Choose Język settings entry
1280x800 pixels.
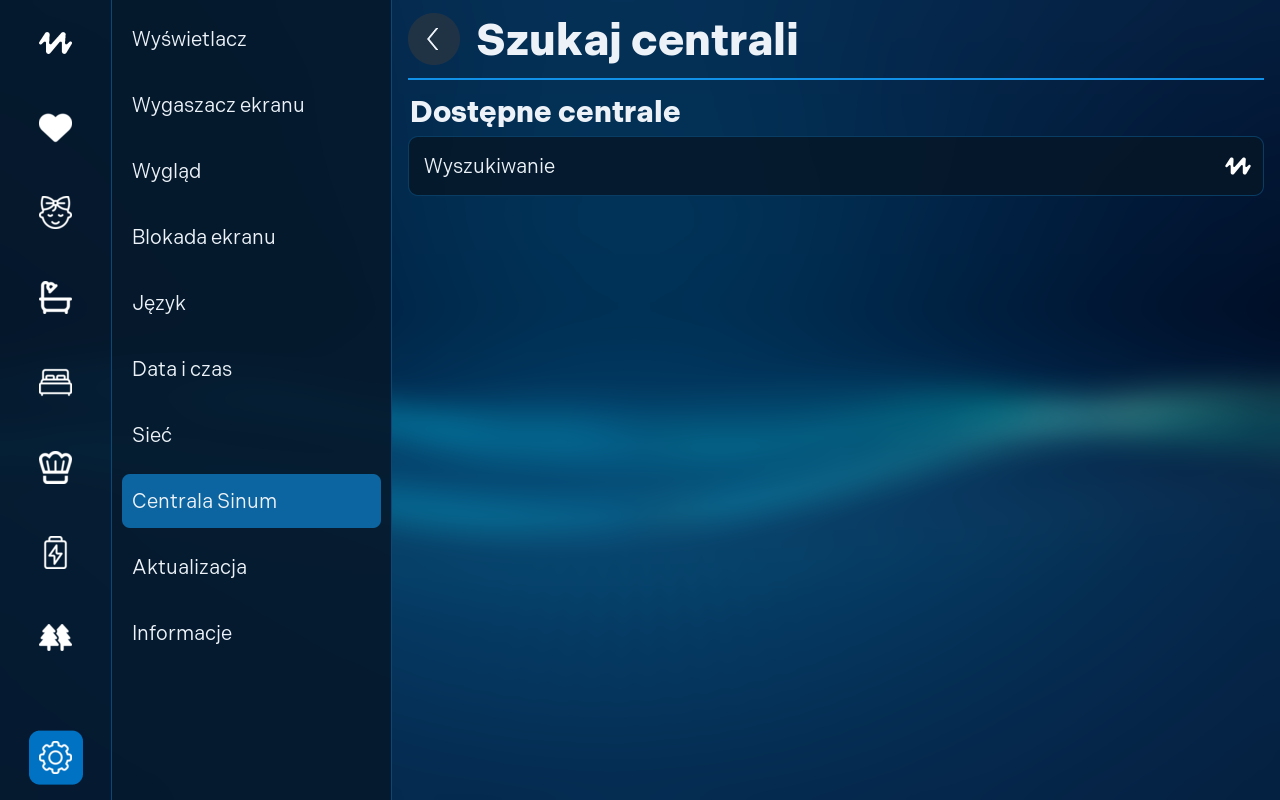251,303
